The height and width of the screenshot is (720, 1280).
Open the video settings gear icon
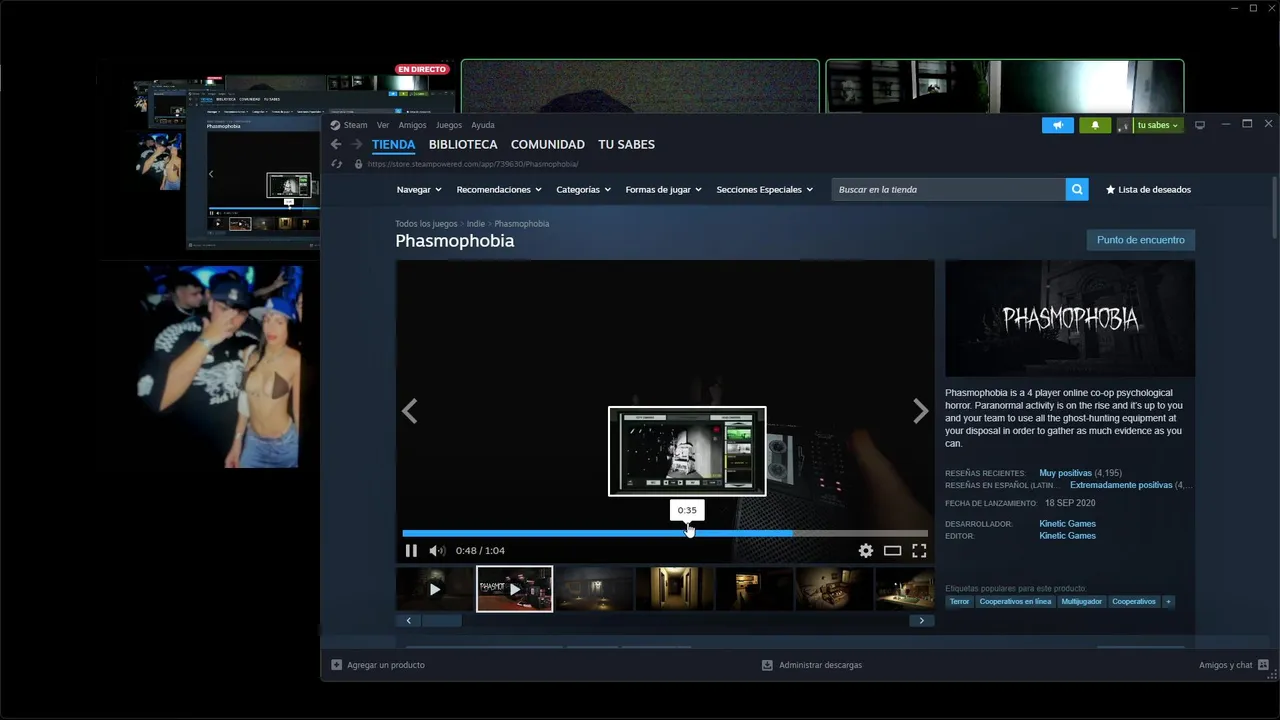tap(866, 550)
